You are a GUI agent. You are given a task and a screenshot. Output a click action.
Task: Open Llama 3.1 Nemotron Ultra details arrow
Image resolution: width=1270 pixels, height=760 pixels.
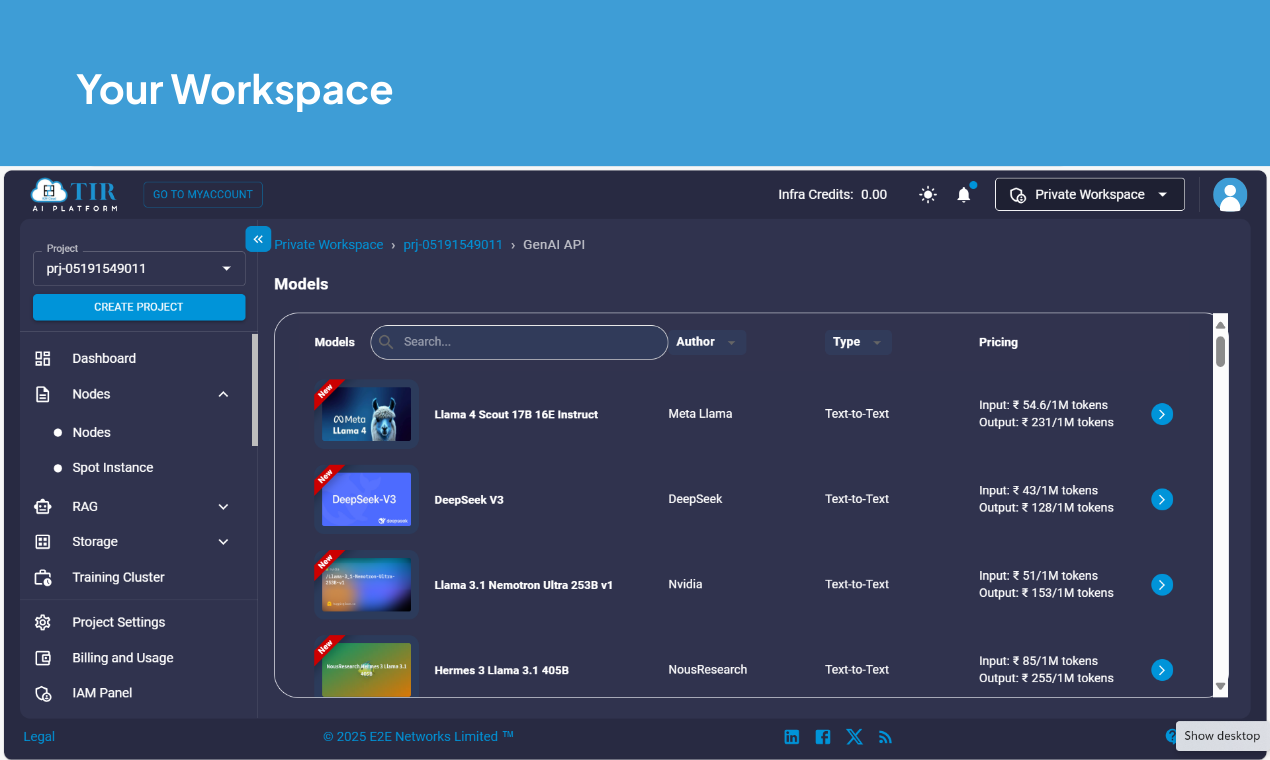point(1161,584)
